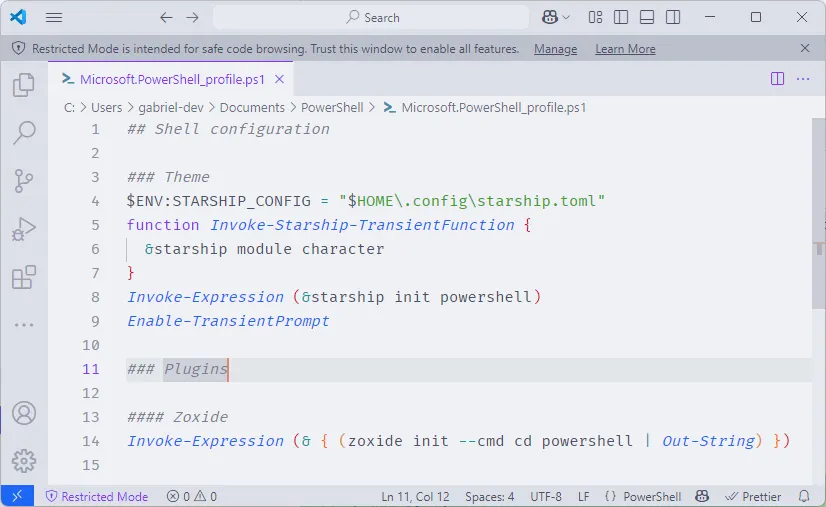The width and height of the screenshot is (826, 507).
Task: Go back with the left arrow
Action: 166,17
